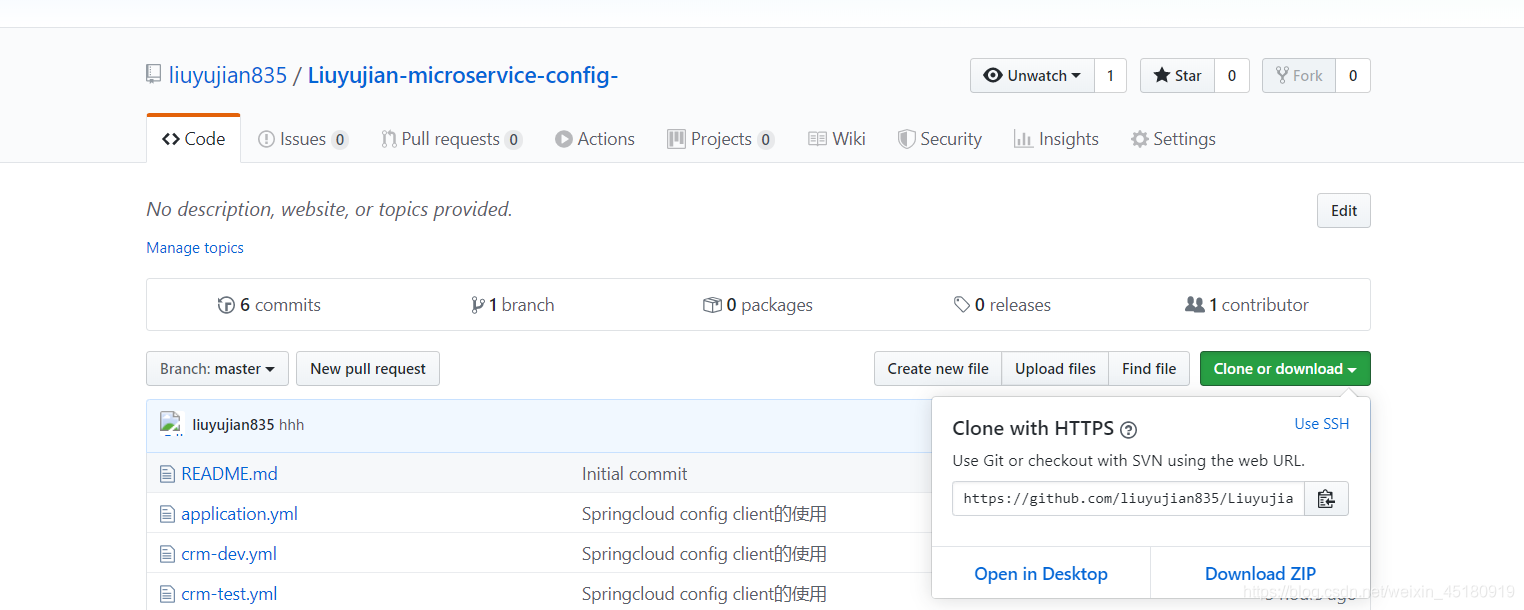Open the crm-dev.yml file

tap(229, 554)
